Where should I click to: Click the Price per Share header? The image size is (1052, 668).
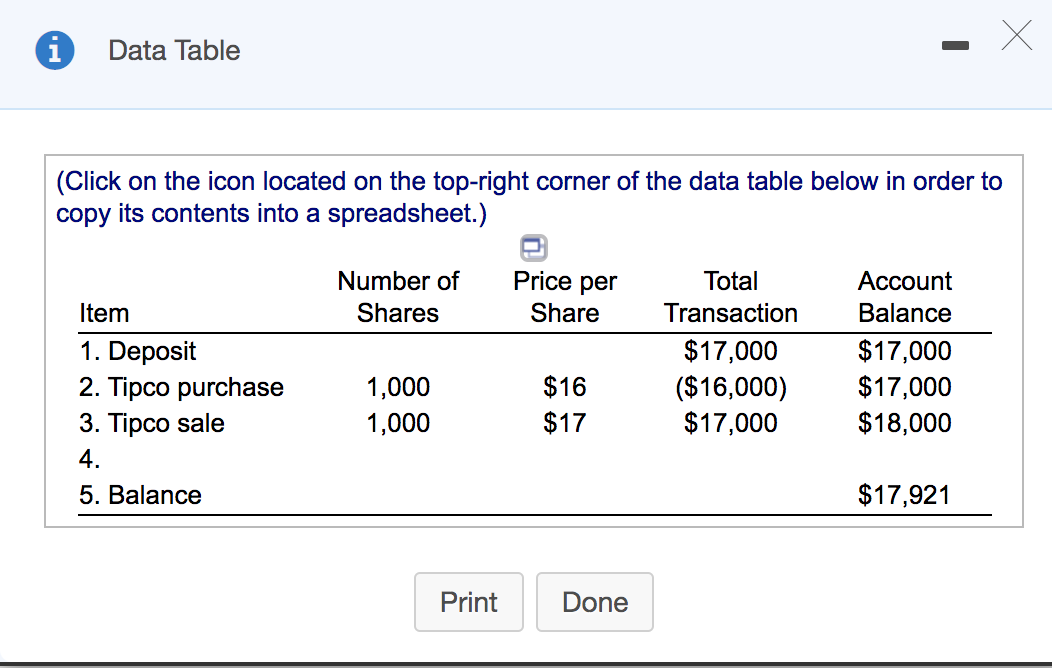click(565, 297)
